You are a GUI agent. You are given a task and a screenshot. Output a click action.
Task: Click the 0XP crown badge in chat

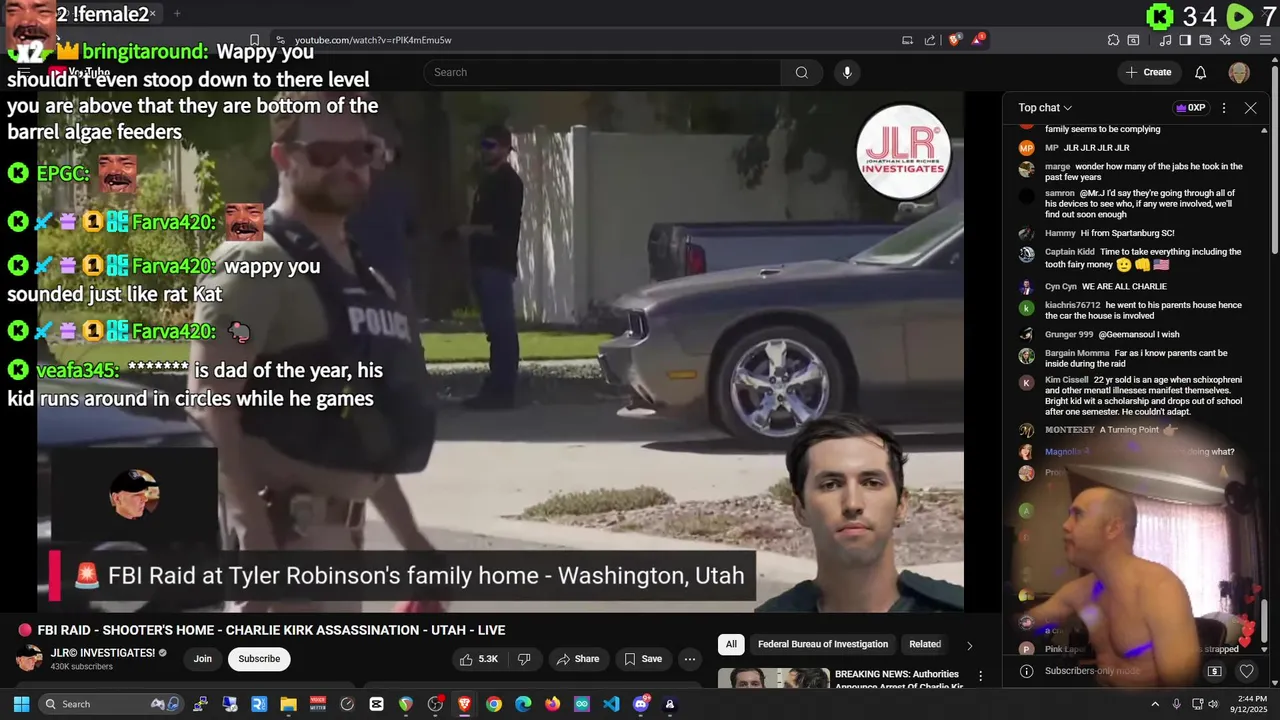[x=1190, y=108]
